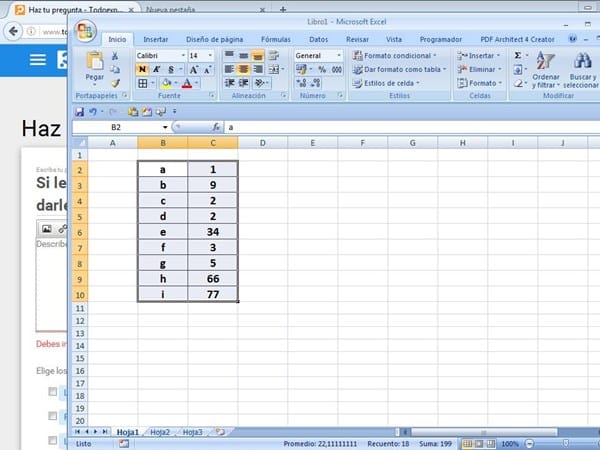Open Dar formato como tabla dropdown
This screenshot has width=600, height=450.
pyautogui.click(x=399, y=69)
